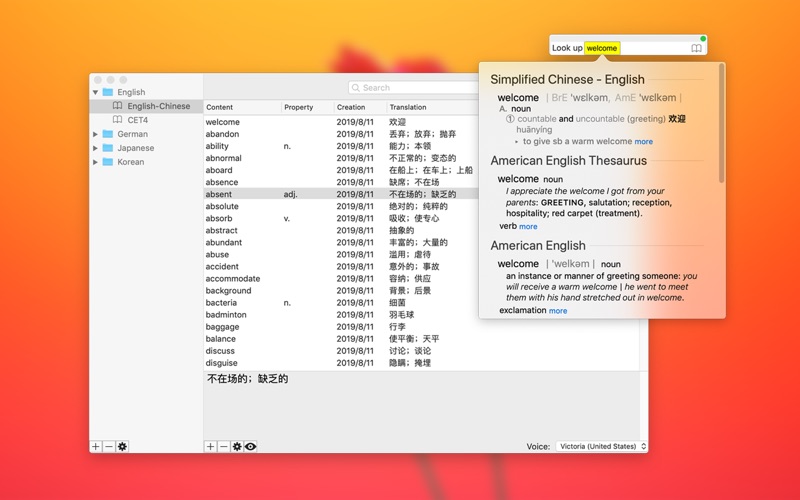Expand the German folder
Screen dimensions: 800x500
[x=95, y=134]
